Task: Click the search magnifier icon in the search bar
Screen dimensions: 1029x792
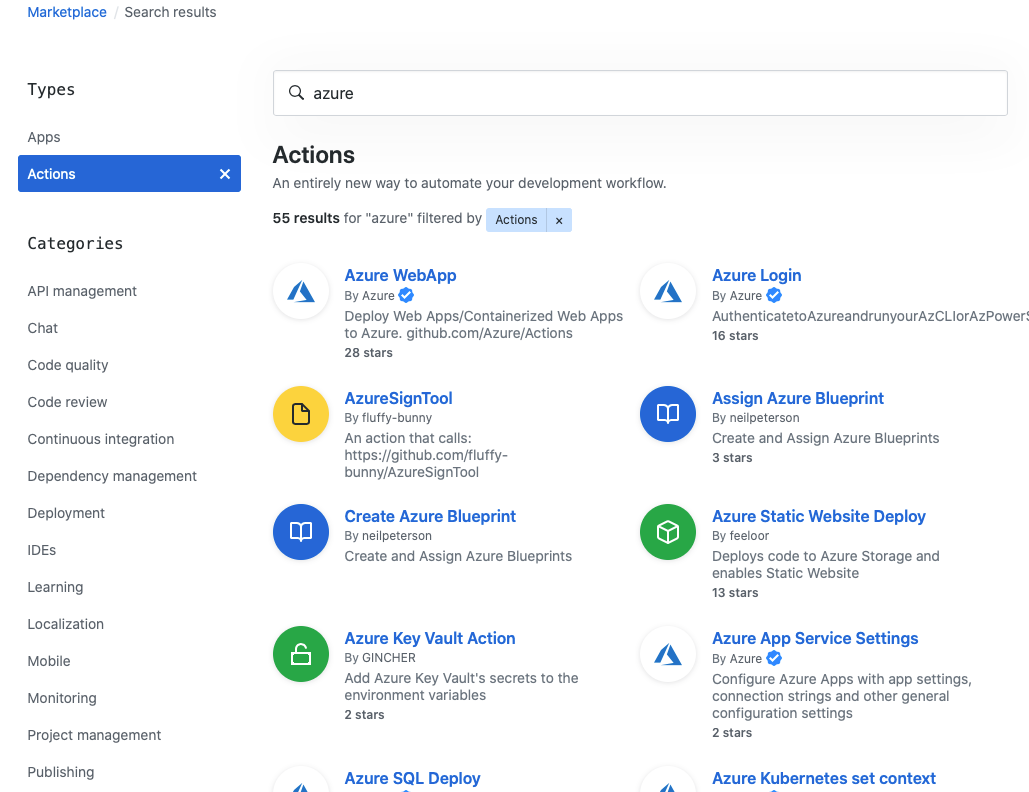Action: point(296,92)
